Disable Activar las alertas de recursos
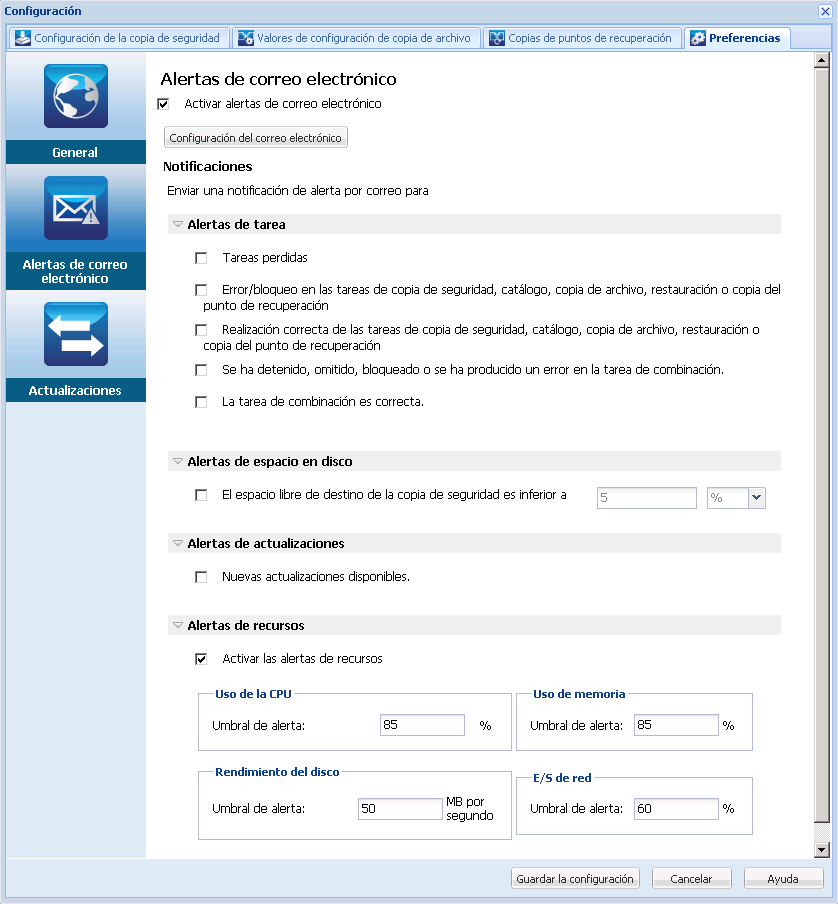This screenshot has height=904, width=838. coord(201,658)
